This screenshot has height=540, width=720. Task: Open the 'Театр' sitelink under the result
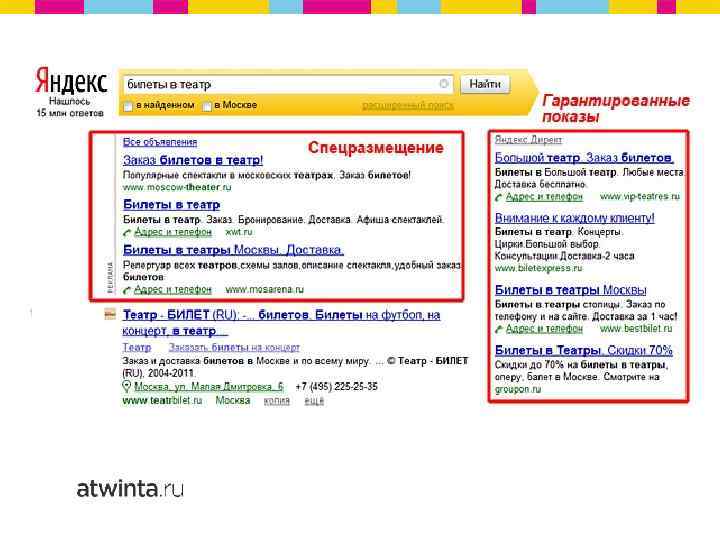[x=136, y=347]
